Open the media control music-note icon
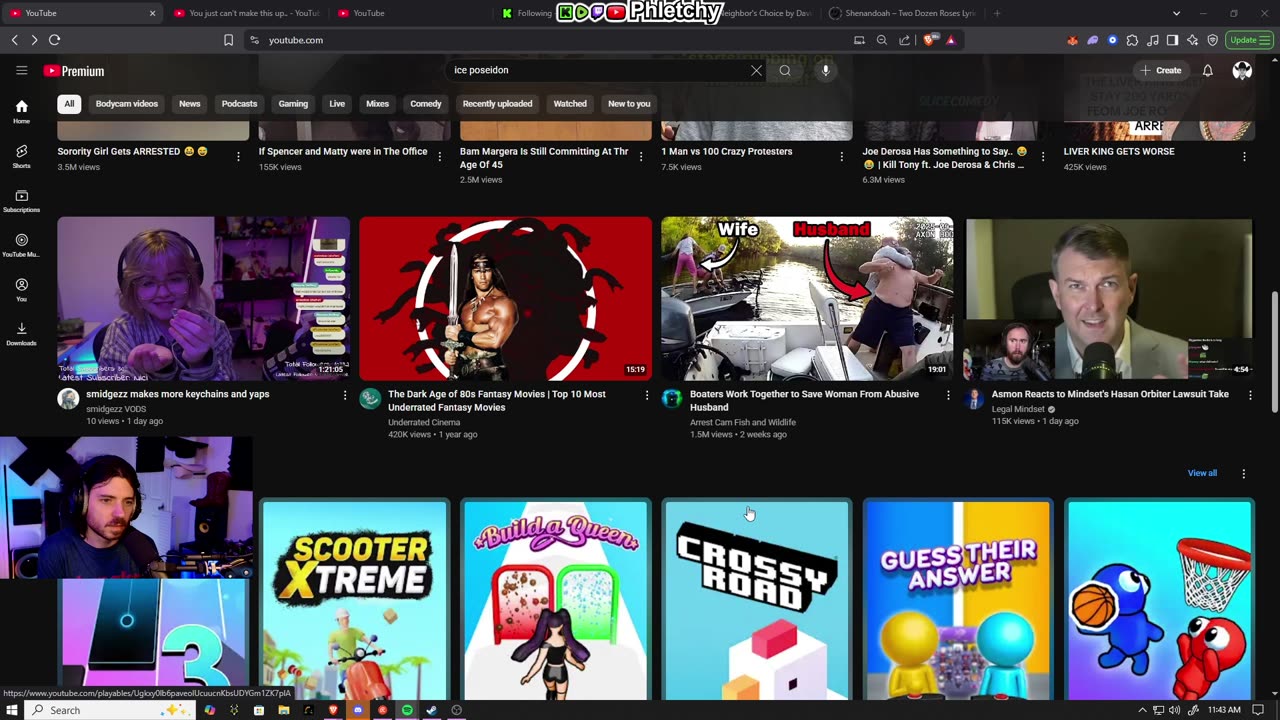Viewport: 1280px width, 720px height. (1153, 40)
